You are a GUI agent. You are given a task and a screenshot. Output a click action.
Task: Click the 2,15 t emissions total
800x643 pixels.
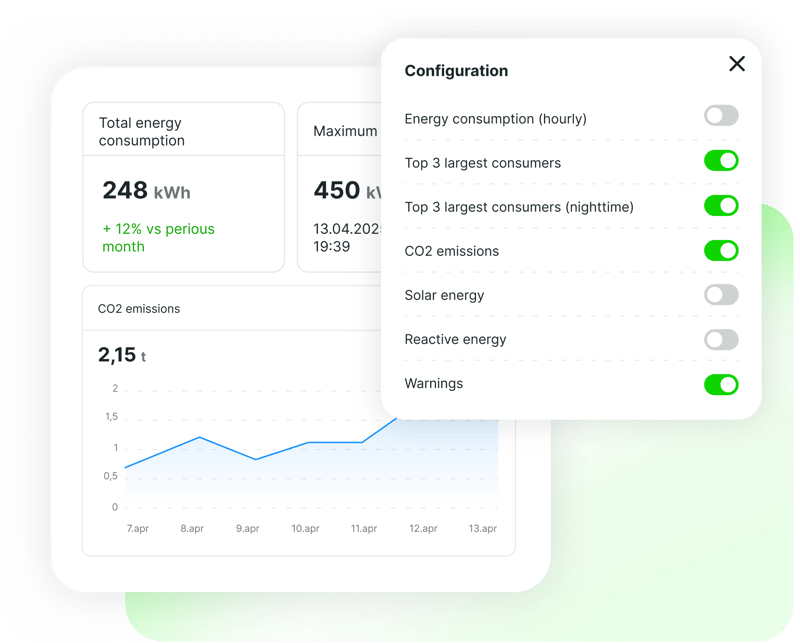click(x=121, y=355)
